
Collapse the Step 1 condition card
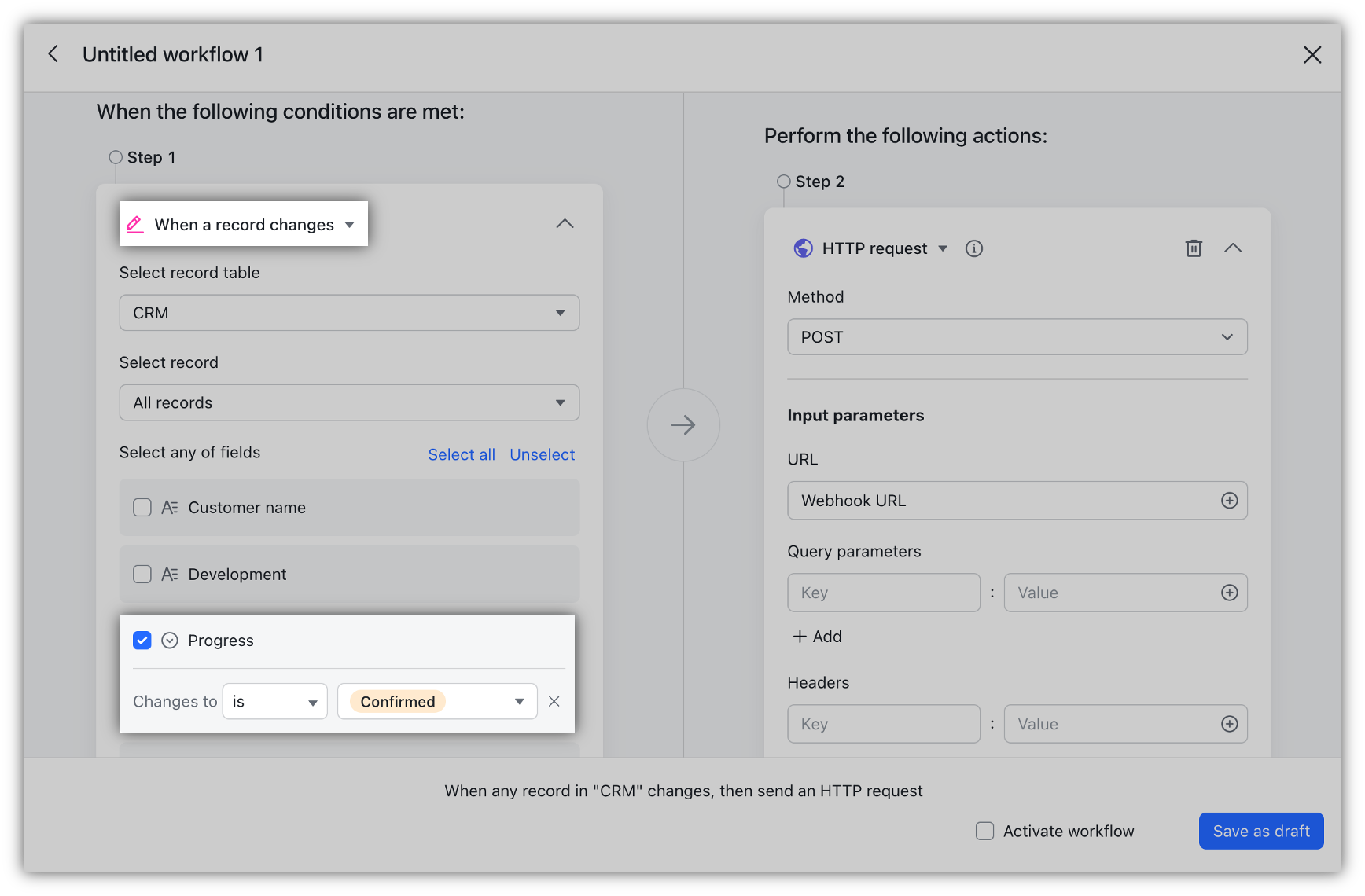tap(565, 223)
